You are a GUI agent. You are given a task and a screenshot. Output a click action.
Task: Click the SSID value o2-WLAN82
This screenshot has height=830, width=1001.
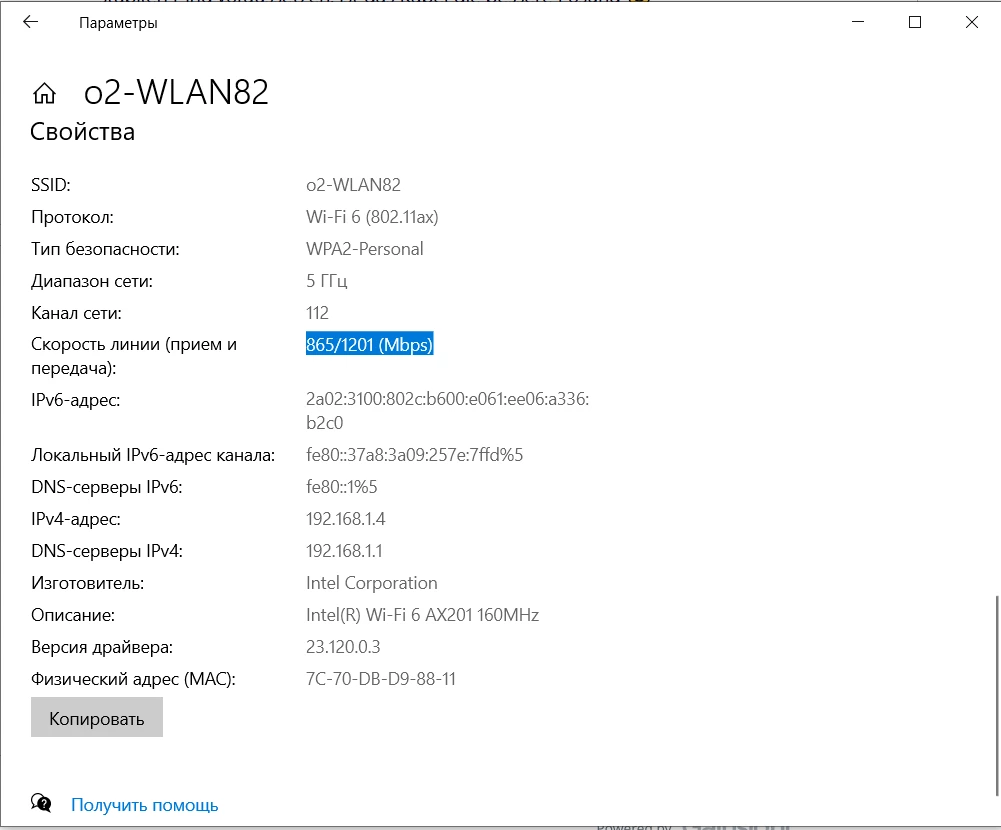coord(353,185)
